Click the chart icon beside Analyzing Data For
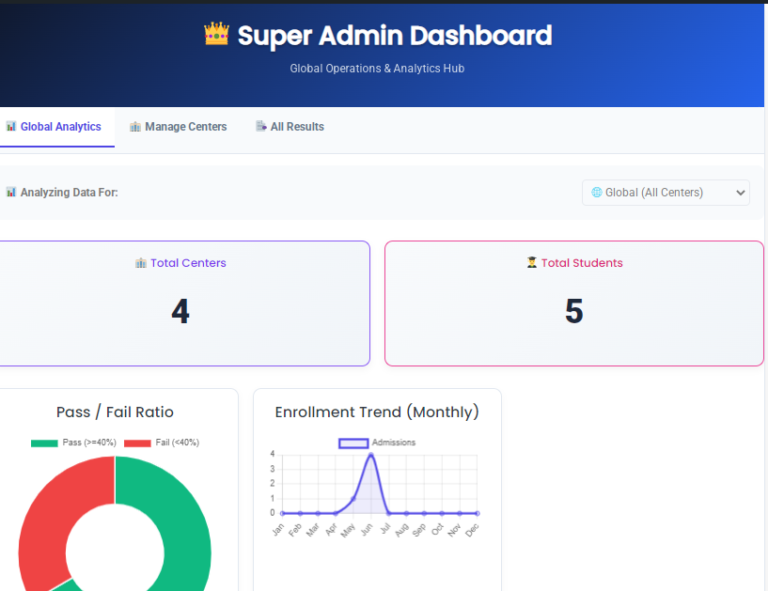Viewport: 768px width, 591px height. [x=11, y=192]
